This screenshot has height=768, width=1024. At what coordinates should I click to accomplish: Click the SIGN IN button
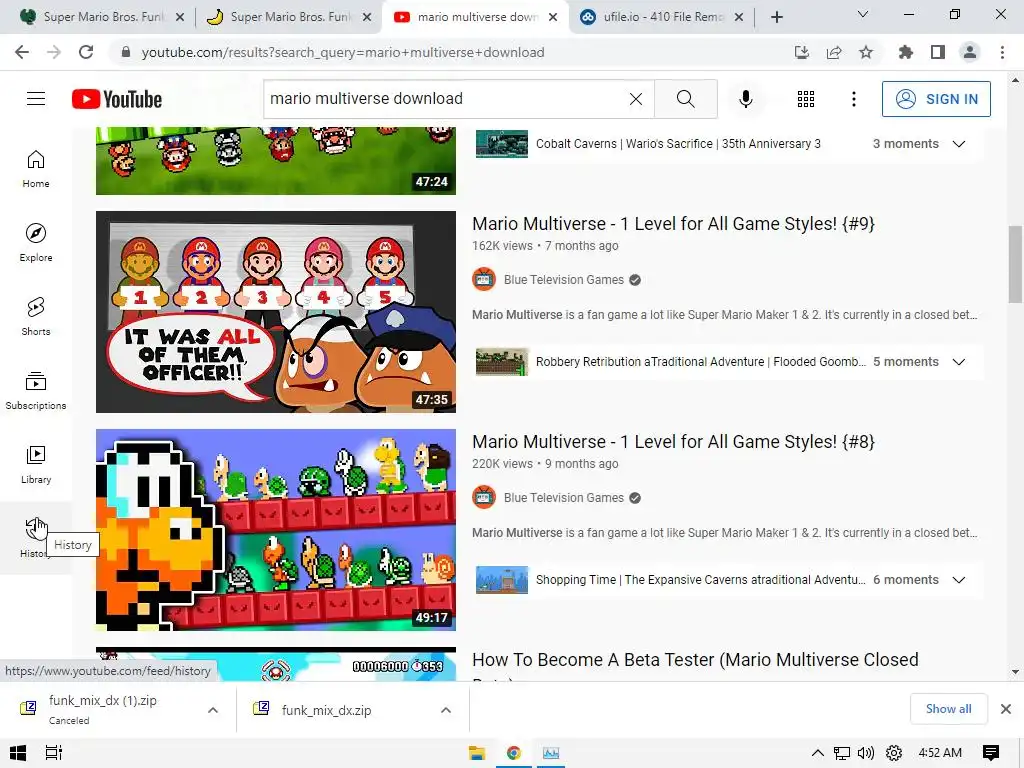[936, 99]
